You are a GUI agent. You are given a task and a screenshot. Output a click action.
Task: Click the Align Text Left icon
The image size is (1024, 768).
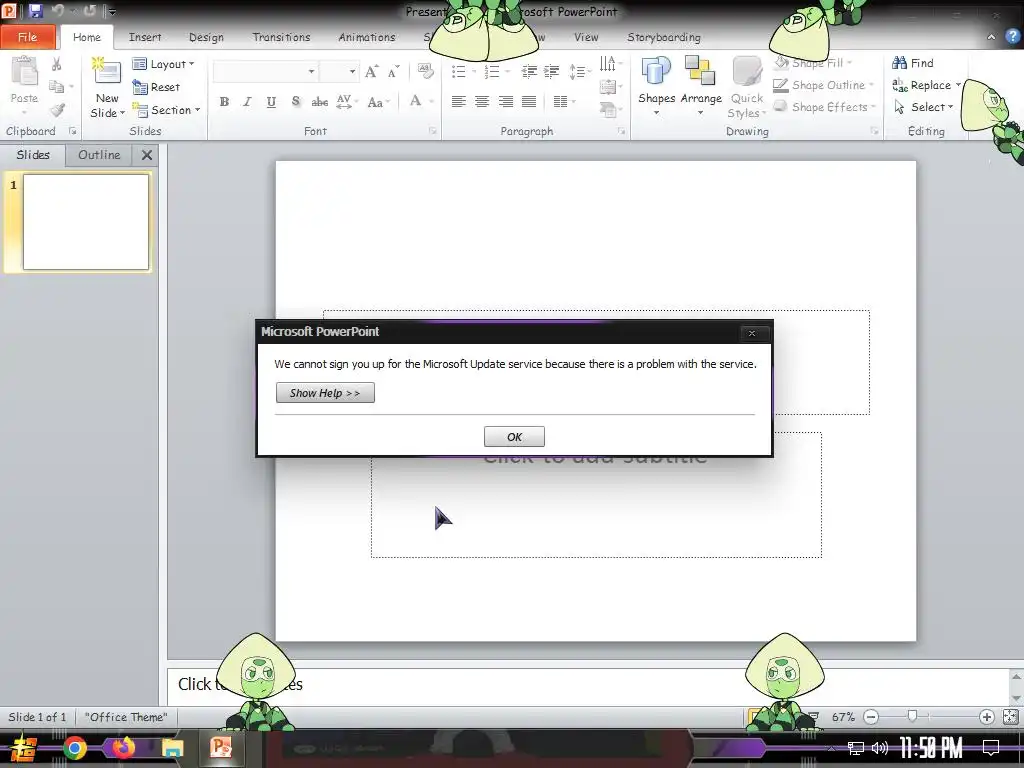click(x=458, y=101)
